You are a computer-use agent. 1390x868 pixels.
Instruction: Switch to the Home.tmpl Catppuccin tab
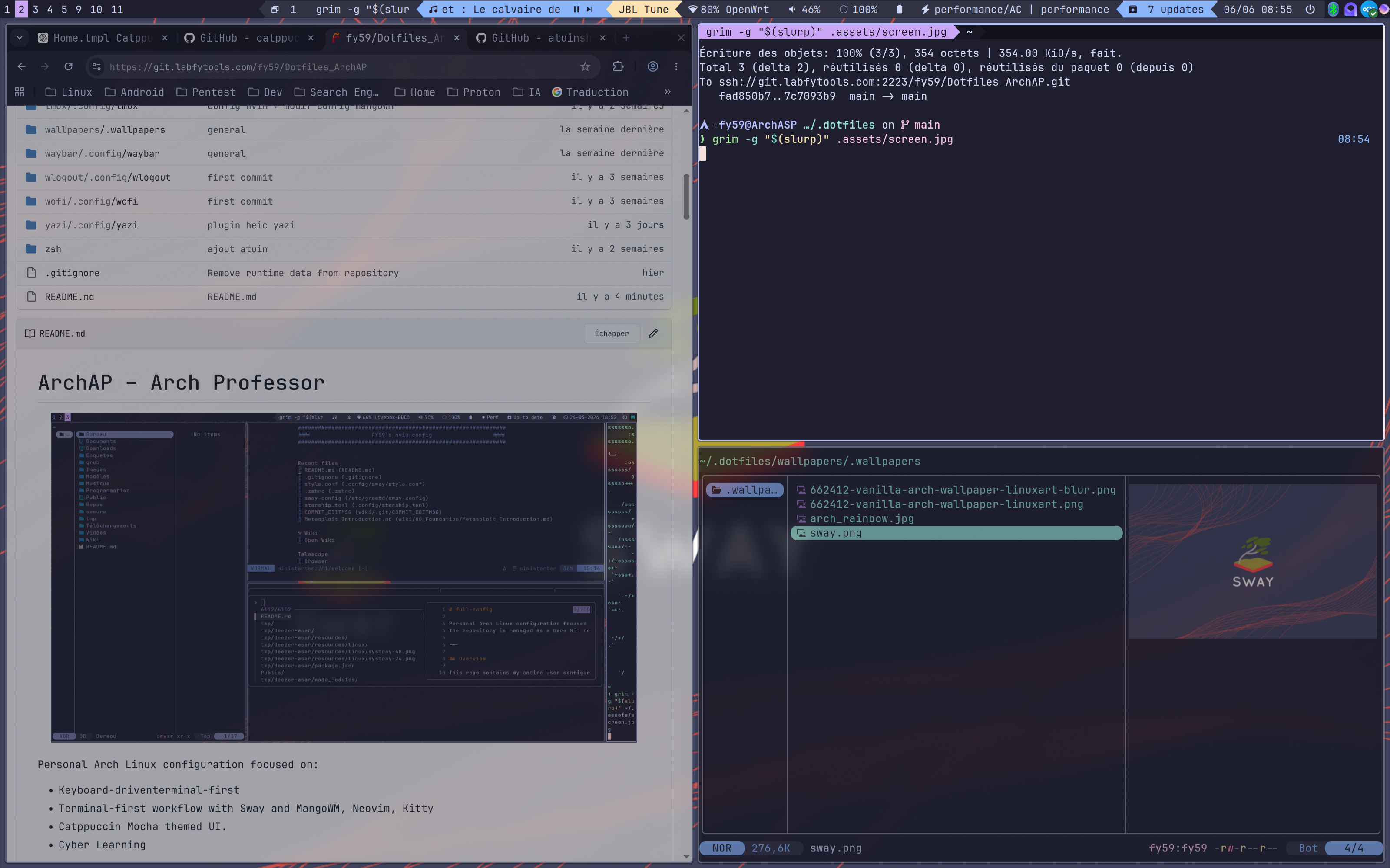pyautogui.click(x=103, y=38)
